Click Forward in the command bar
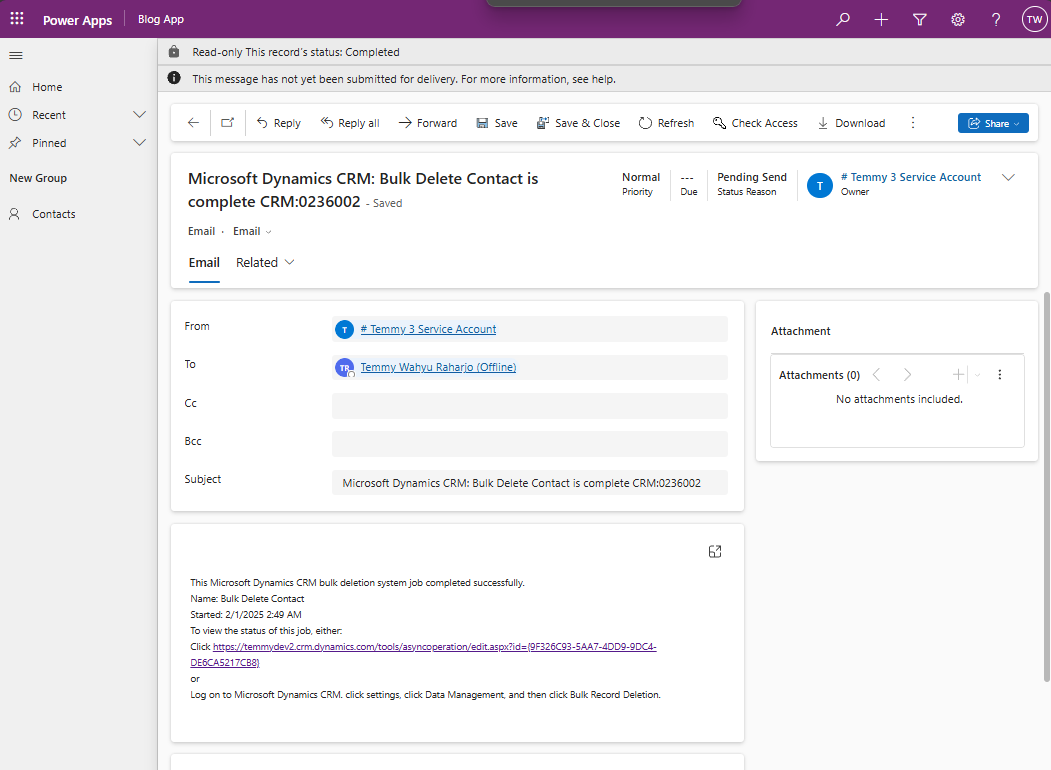1051x770 pixels. (428, 123)
